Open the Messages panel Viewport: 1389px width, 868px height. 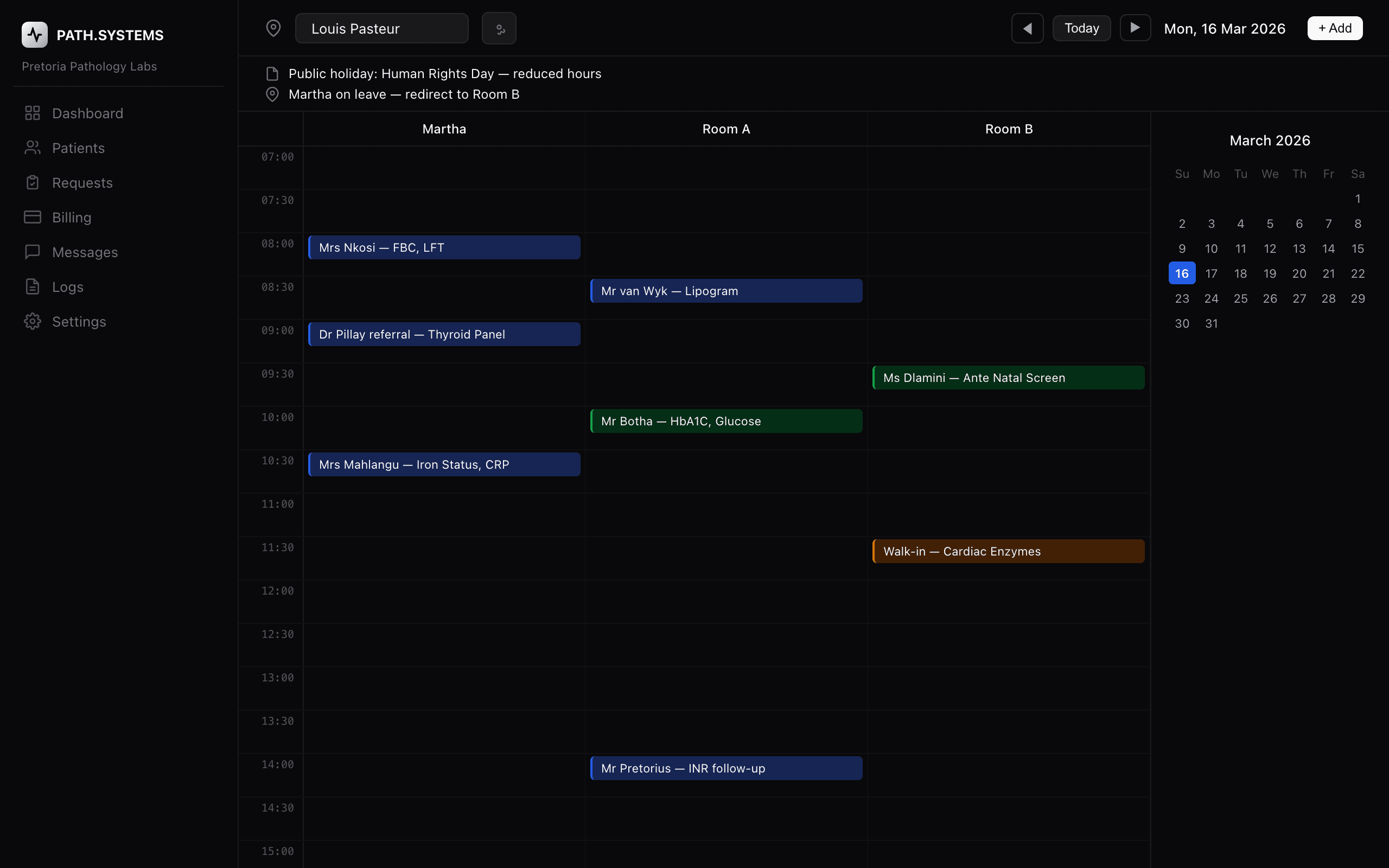coord(85,251)
